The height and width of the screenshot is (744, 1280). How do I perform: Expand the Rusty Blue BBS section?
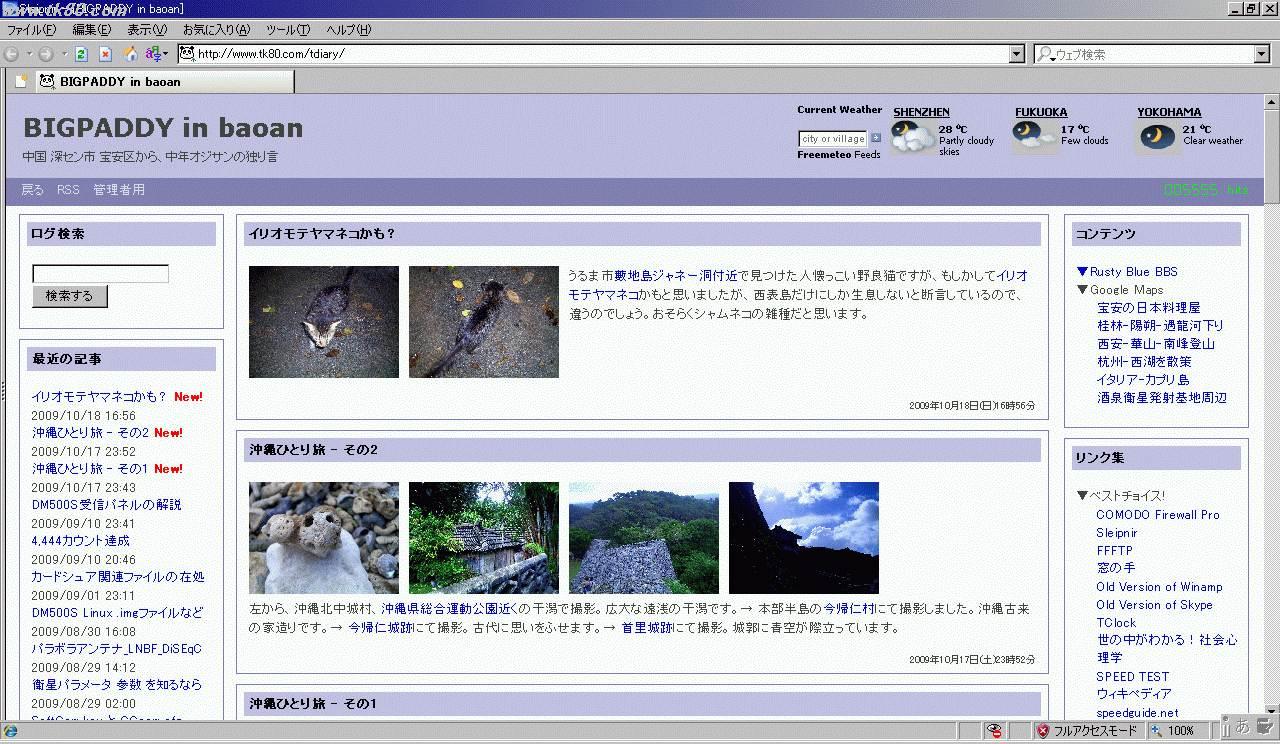tap(1081, 271)
